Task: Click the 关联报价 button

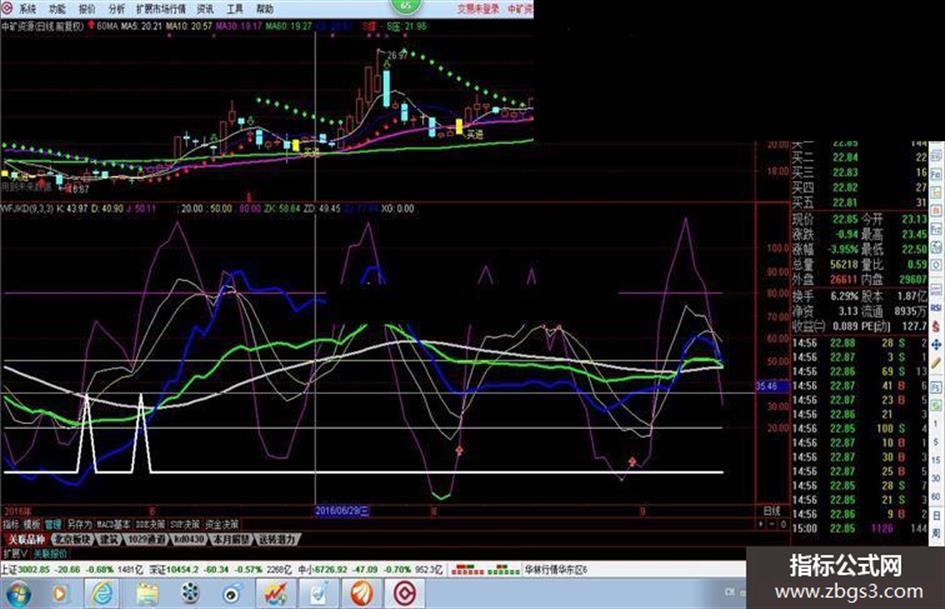Action: pyautogui.click(x=50, y=554)
